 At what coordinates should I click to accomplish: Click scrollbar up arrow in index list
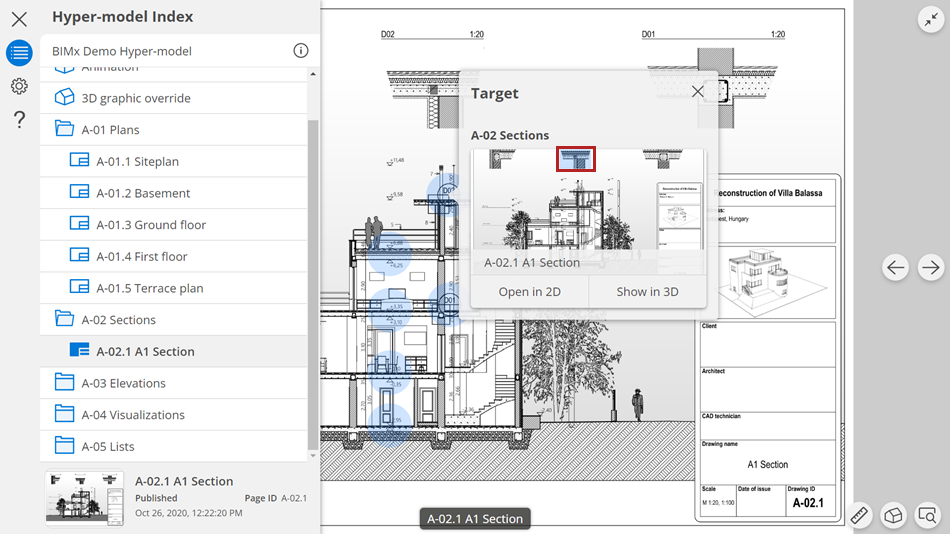pyautogui.click(x=313, y=74)
